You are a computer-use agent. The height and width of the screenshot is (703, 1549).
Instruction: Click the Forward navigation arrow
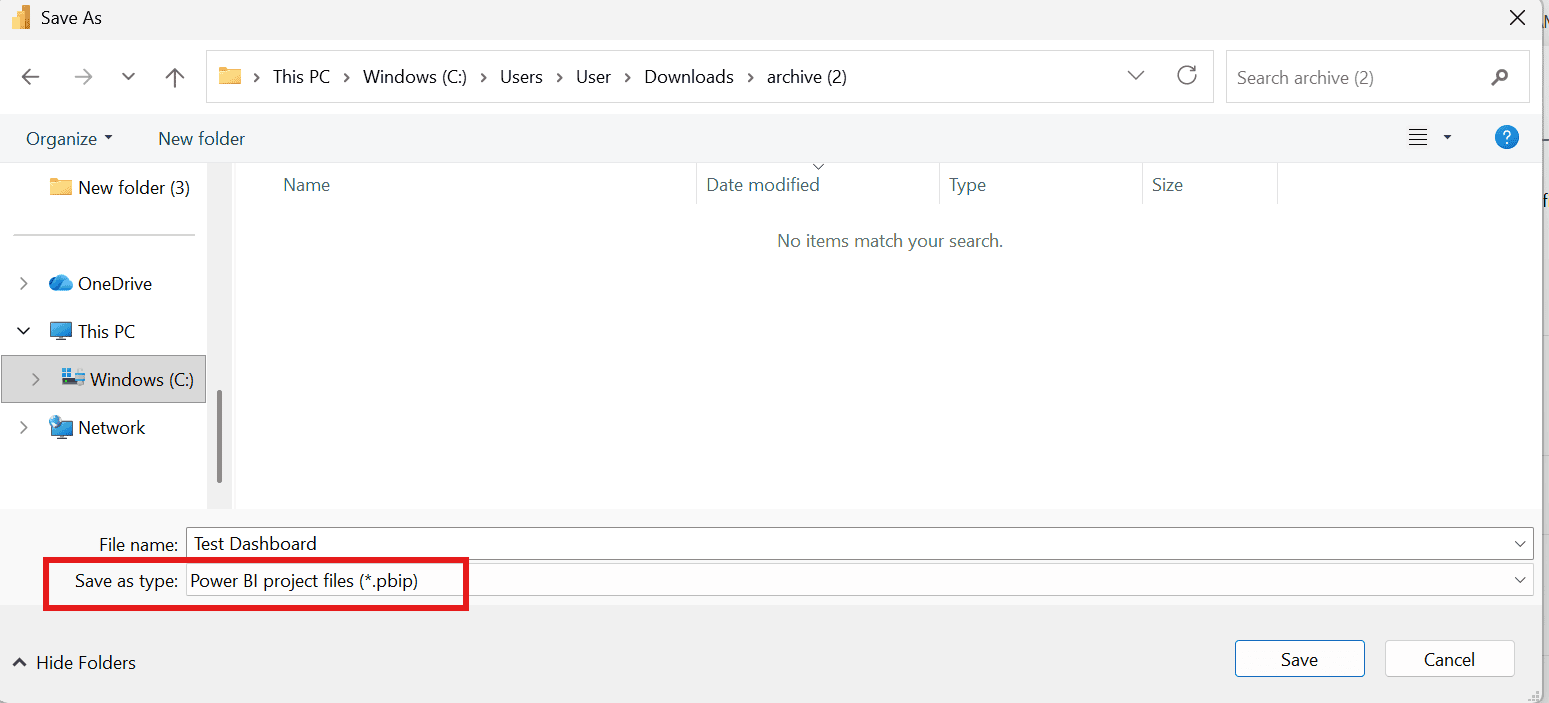(83, 77)
